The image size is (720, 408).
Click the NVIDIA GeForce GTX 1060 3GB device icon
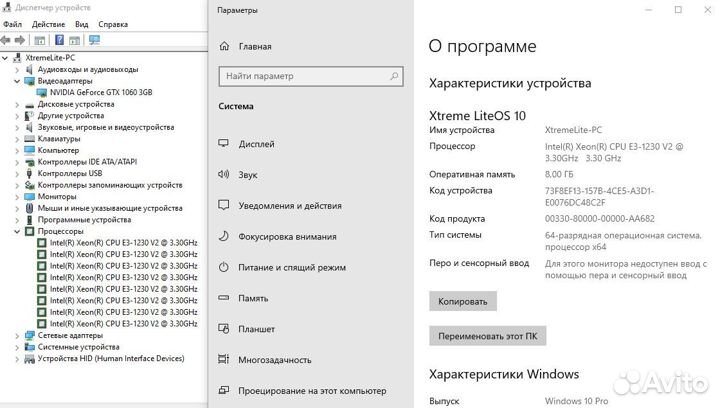click(42, 93)
